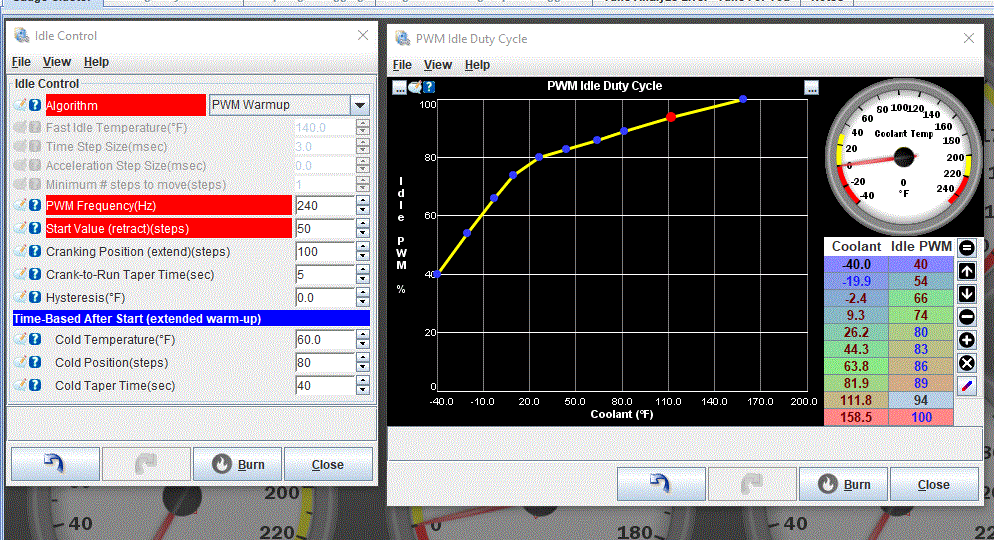Click the X icon beside the Idle PWM table
Viewport: 994px width, 540px height.
tap(967, 363)
